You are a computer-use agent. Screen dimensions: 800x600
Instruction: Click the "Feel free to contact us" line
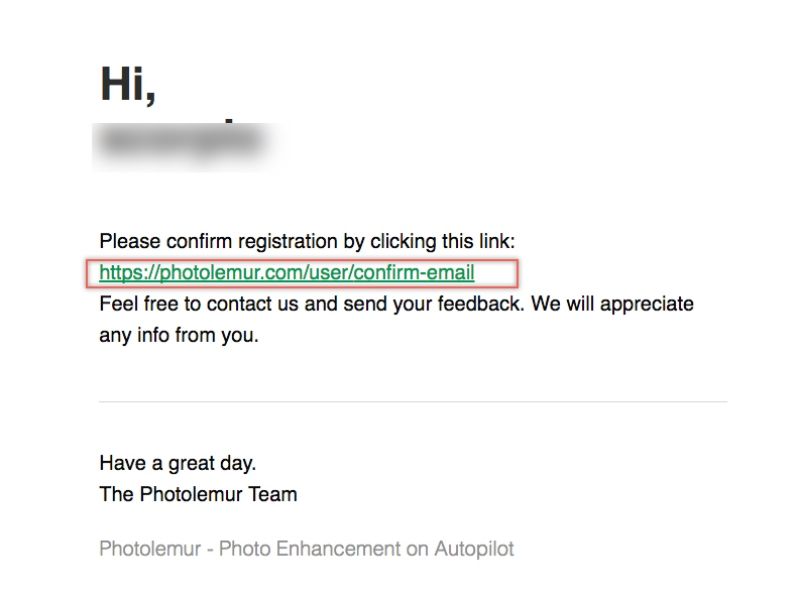396,304
